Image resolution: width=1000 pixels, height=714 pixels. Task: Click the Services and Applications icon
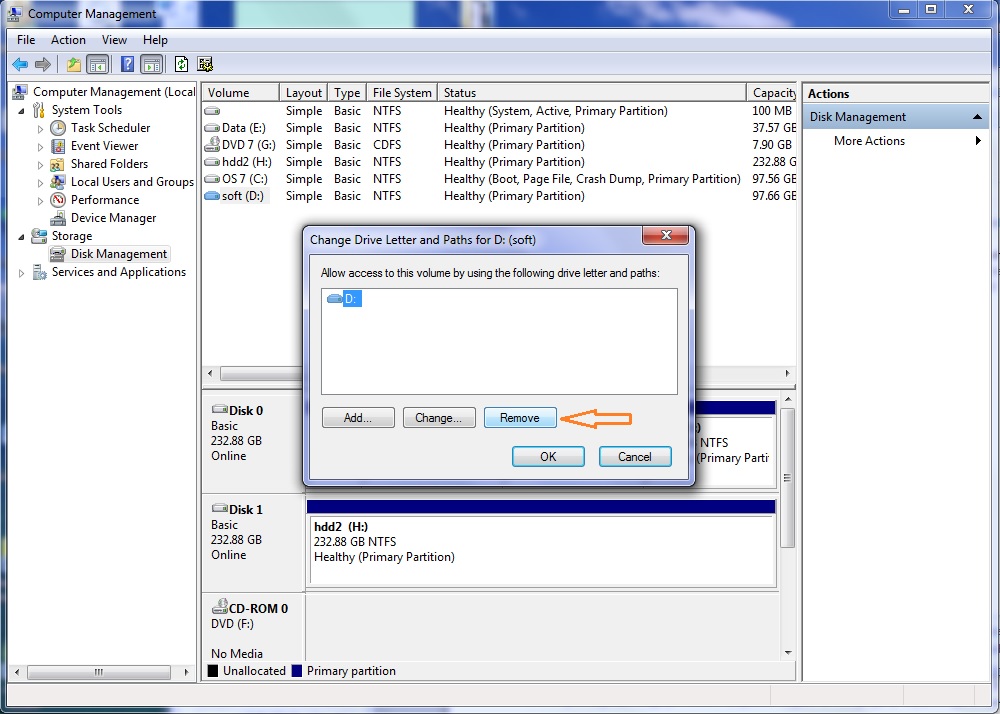39,272
